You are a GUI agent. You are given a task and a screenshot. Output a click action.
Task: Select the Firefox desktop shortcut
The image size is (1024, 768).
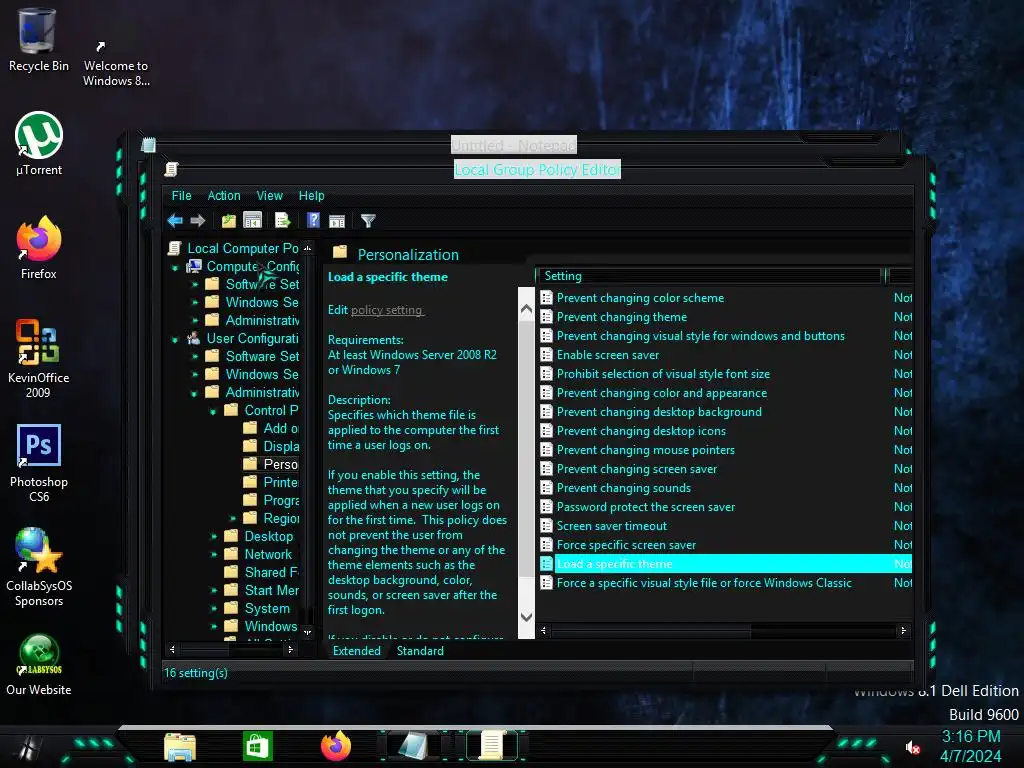coord(39,248)
